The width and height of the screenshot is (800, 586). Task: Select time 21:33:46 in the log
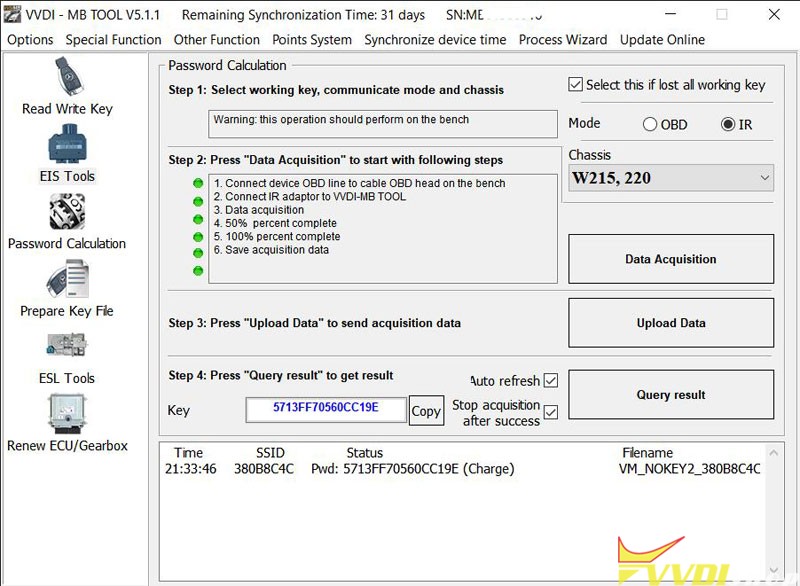[x=190, y=469]
